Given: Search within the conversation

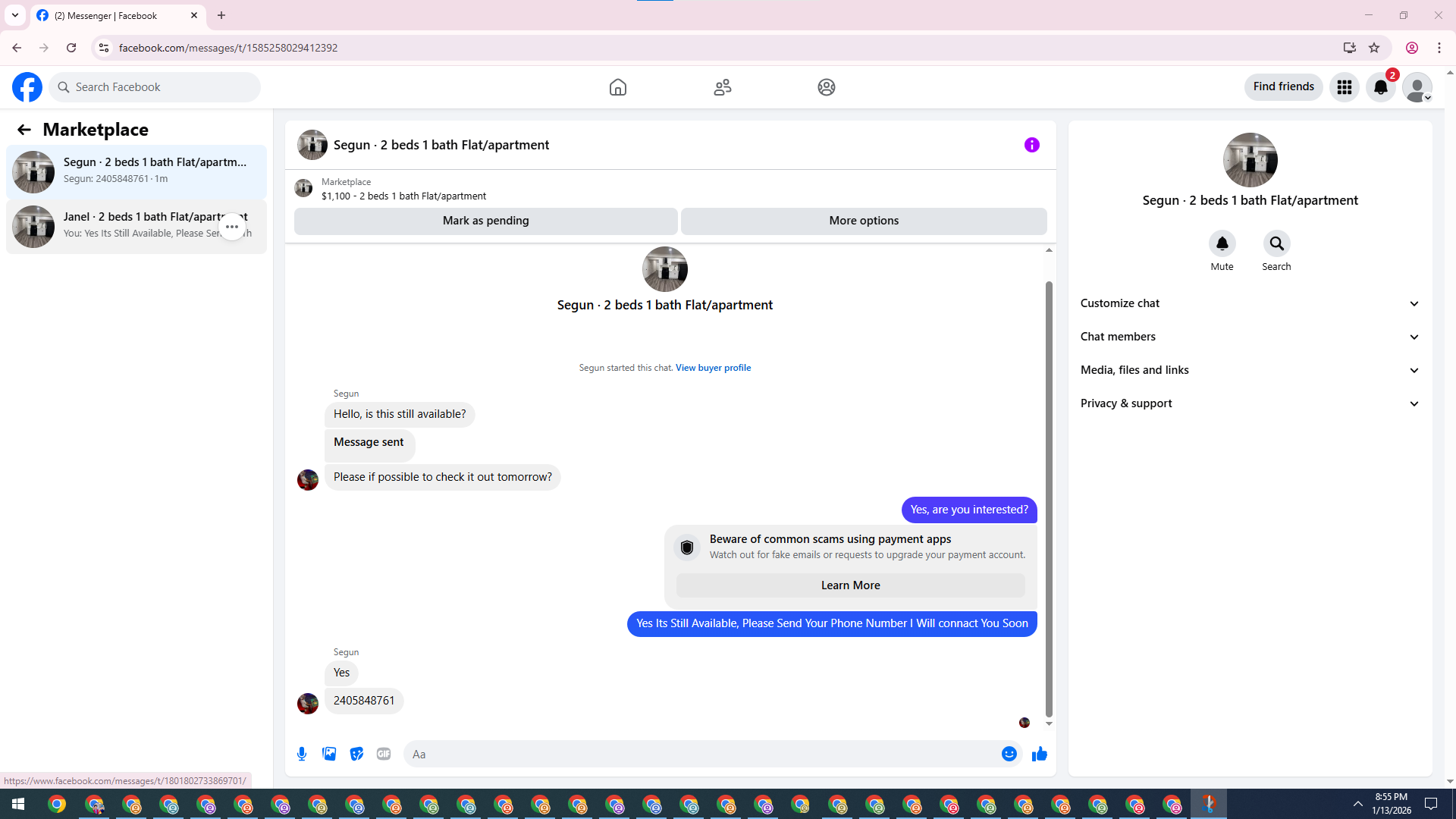Looking at the screenshot, I should pyautogui.click(x=1276, y=244).
